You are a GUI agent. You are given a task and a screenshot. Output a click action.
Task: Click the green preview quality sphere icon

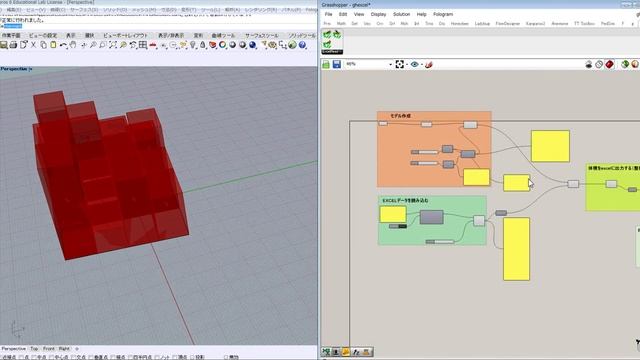point(624,64)
